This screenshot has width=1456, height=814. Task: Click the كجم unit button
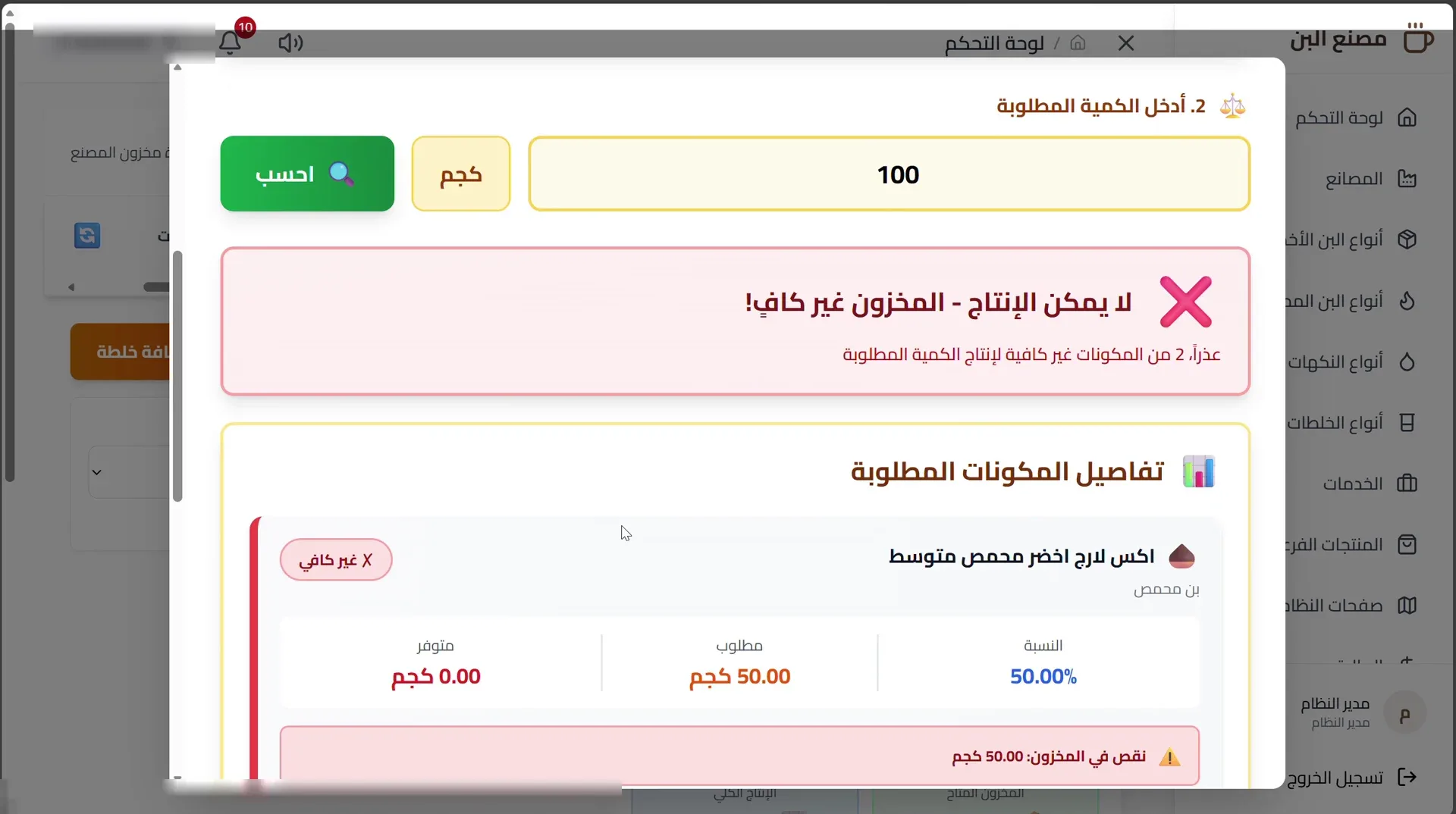coord(461,174)
